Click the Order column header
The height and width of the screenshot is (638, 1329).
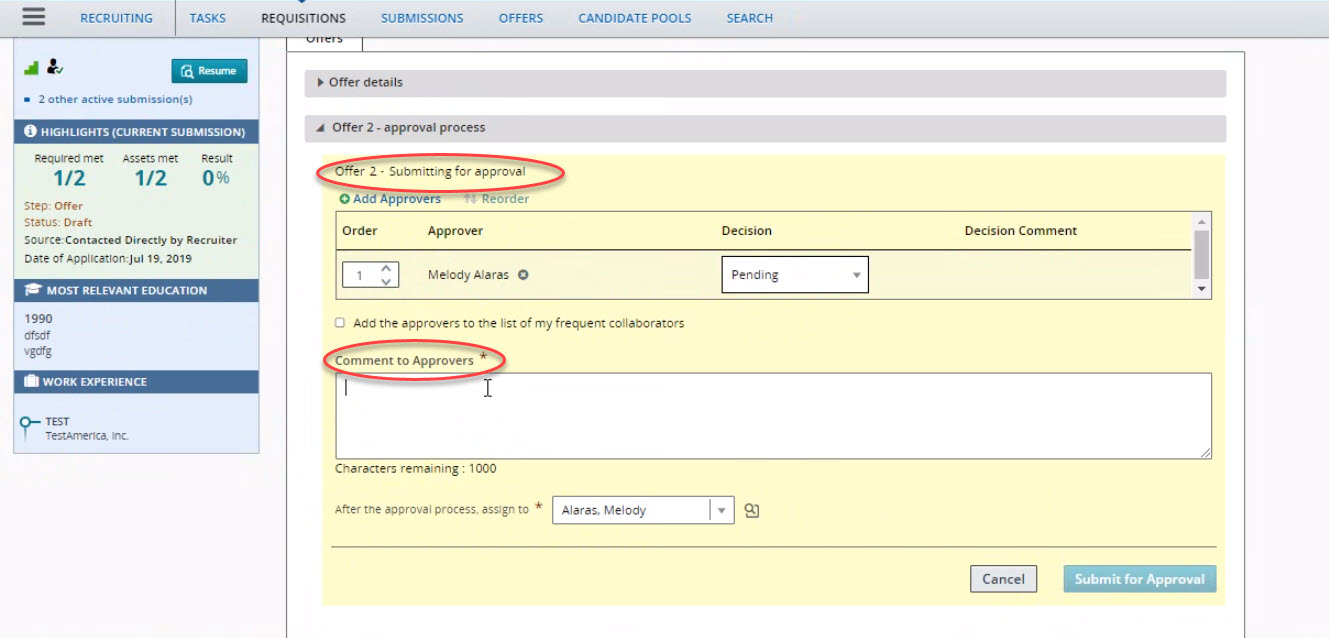click(360, 231)
